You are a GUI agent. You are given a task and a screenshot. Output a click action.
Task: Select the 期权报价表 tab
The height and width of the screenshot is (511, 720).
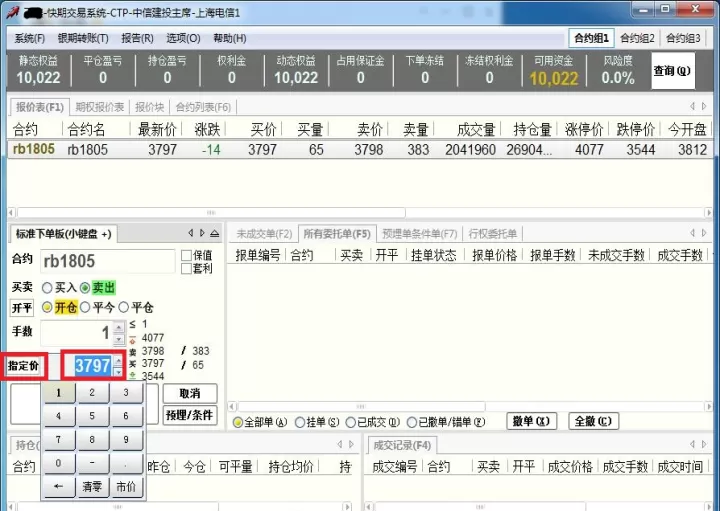pyautogui.click(x=100, y=107)
